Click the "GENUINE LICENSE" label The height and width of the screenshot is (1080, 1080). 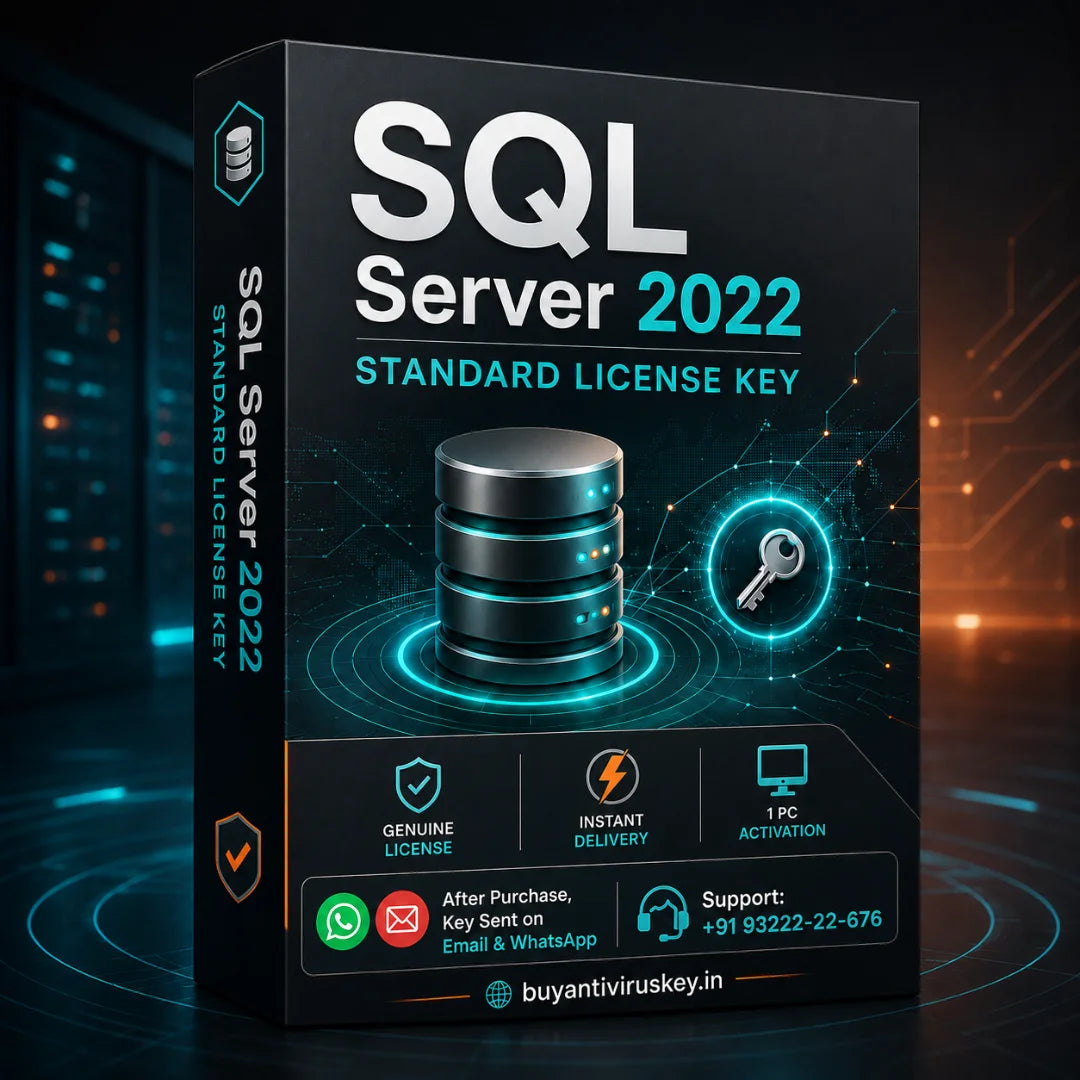click(418, 838)
